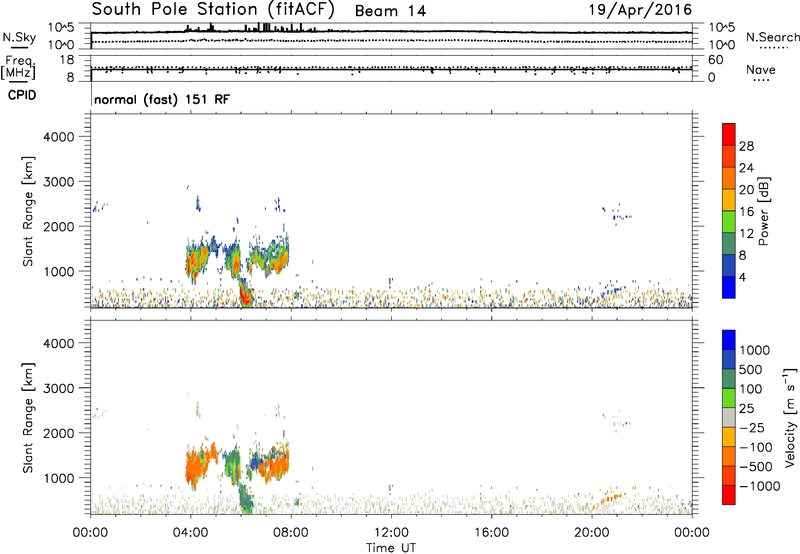Select the "Time UT" axis title
Image resolution: width=800 pixels, height=554 pixels.
[x=391, y=548]
